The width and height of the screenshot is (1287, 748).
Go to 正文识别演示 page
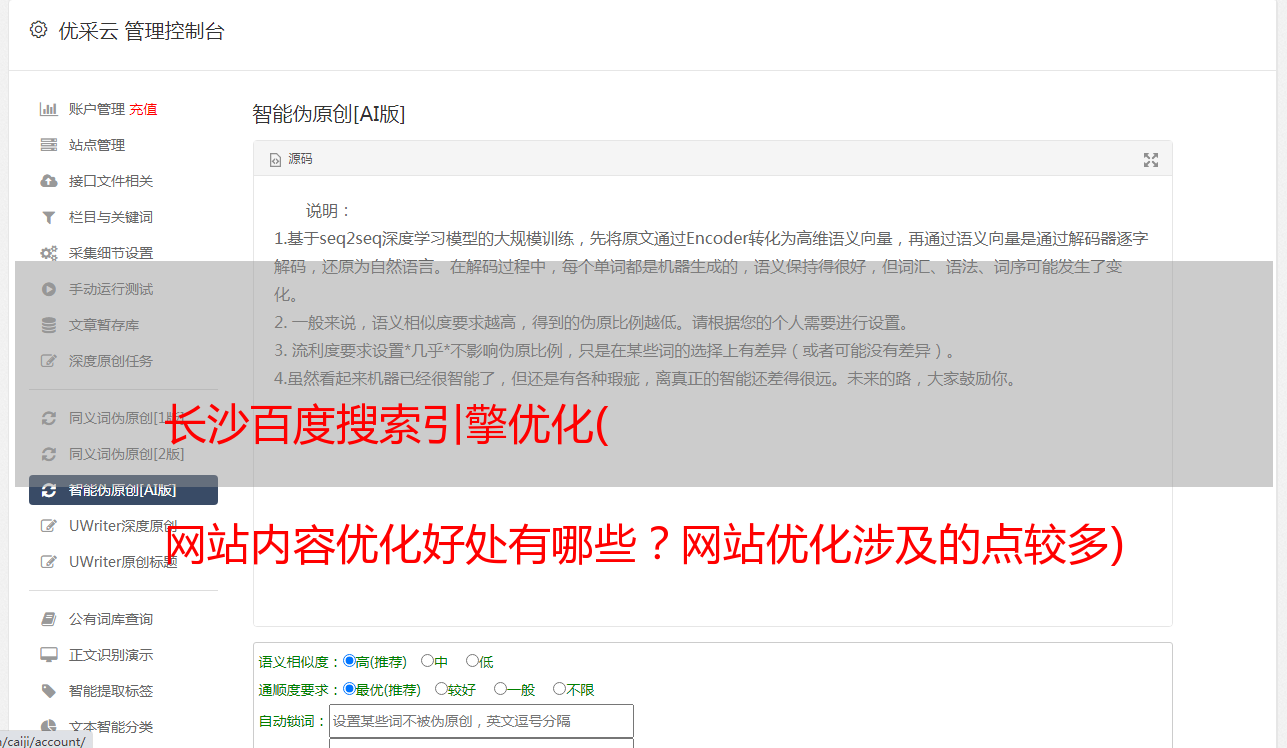tap(111, 655)
